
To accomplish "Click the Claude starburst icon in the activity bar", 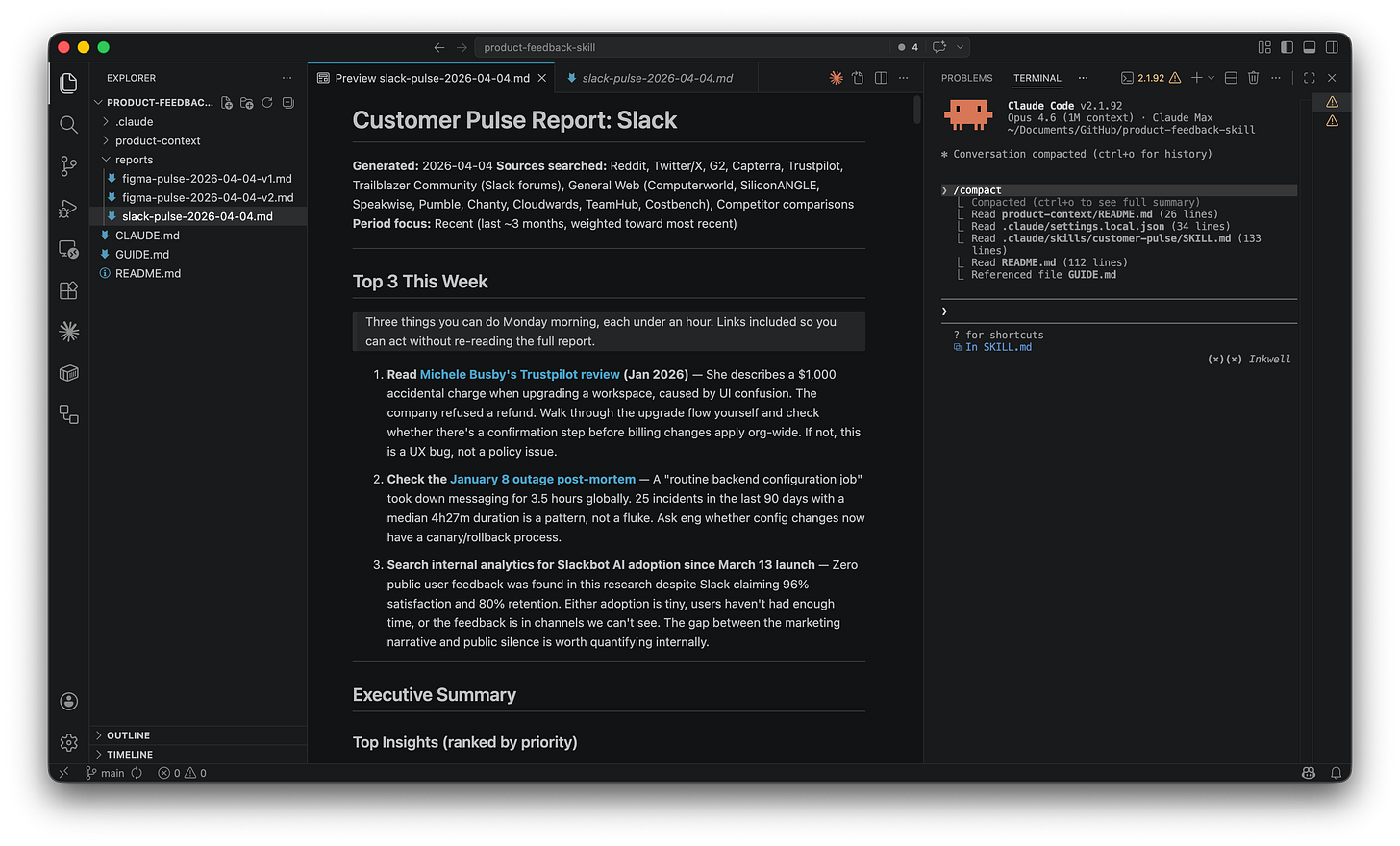I will [x=68, y=331].
